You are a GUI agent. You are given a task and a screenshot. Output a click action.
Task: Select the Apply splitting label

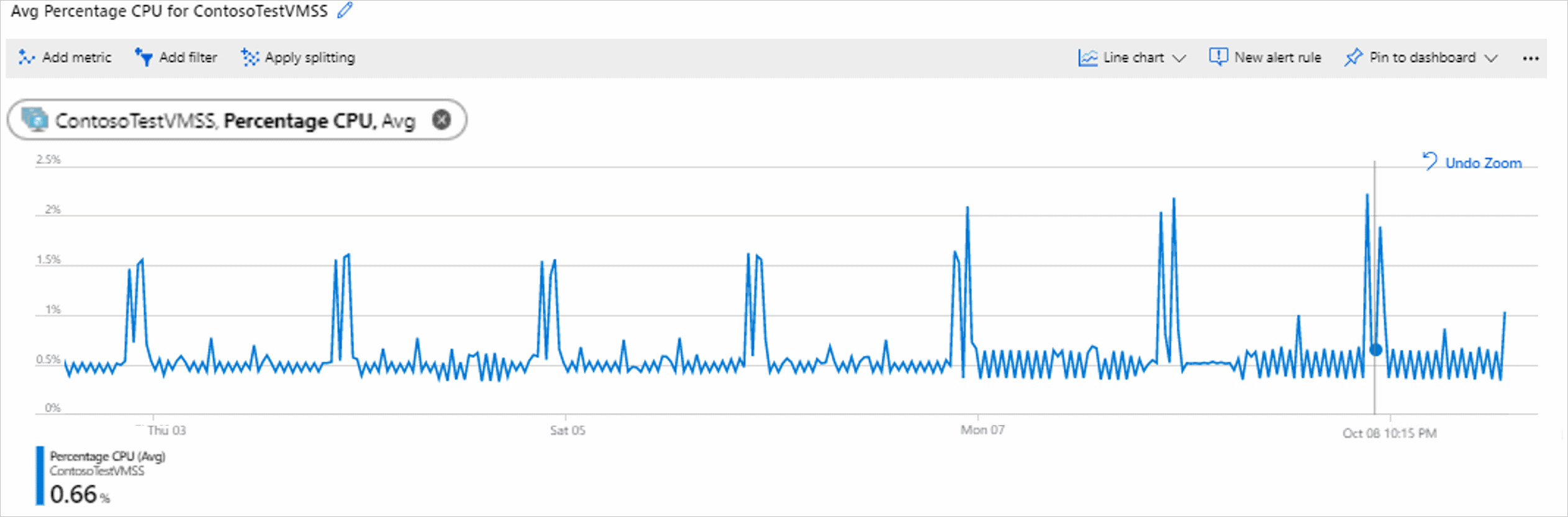tap(310, 57)
